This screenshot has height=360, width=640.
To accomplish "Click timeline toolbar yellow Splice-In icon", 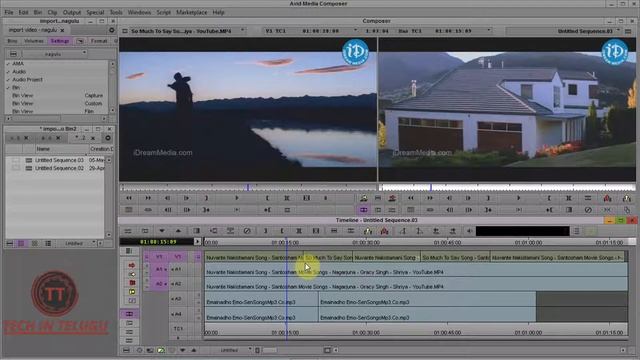I will [x=367, y=231].
